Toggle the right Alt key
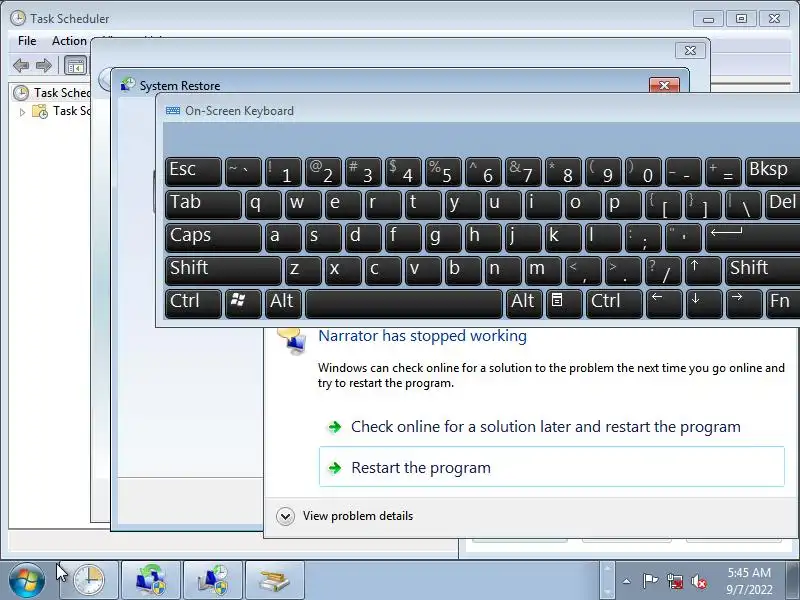Screen dimensions: 800x600 tap(523, 303)
